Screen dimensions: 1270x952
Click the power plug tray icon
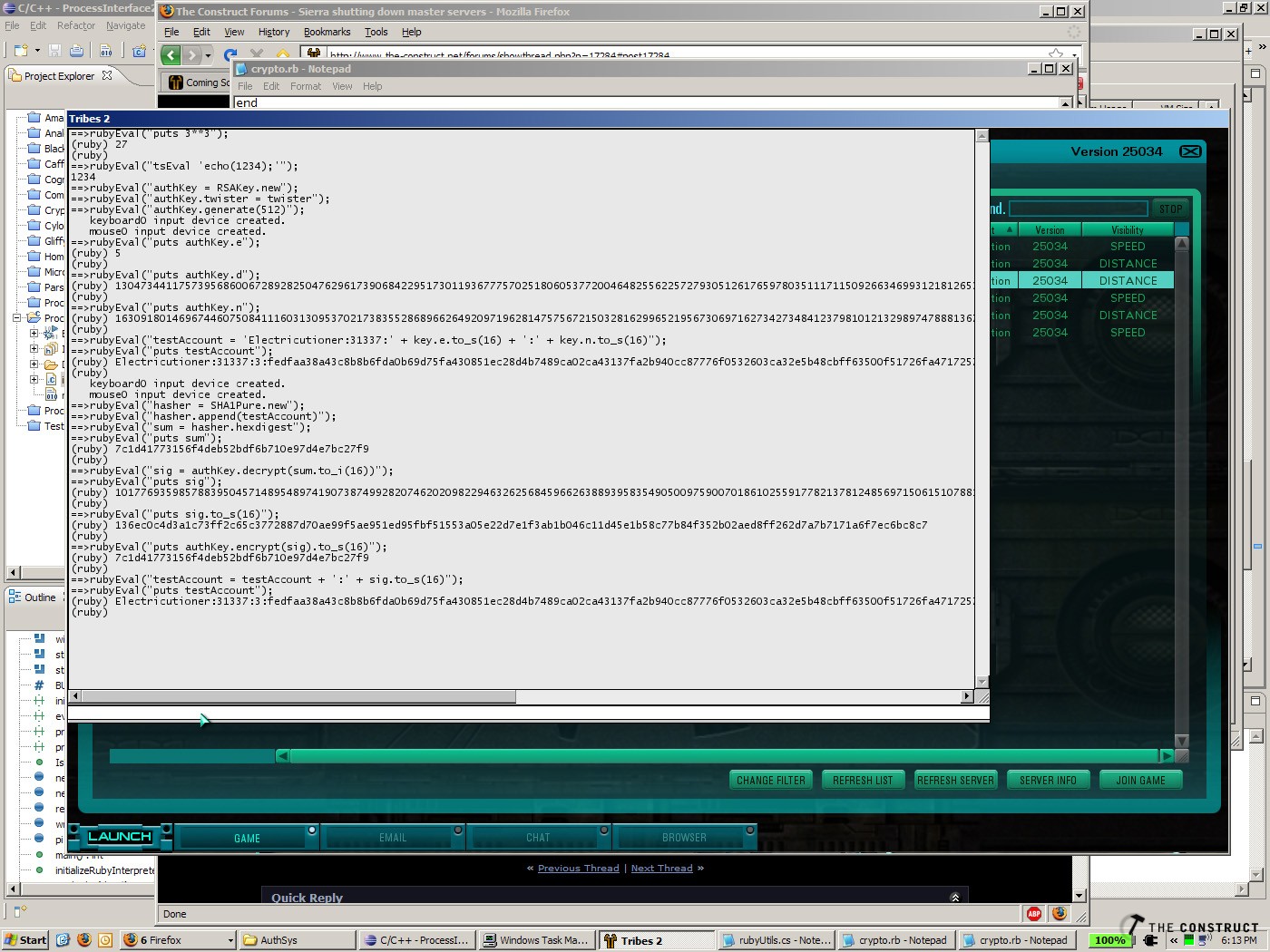[1151, 940]
